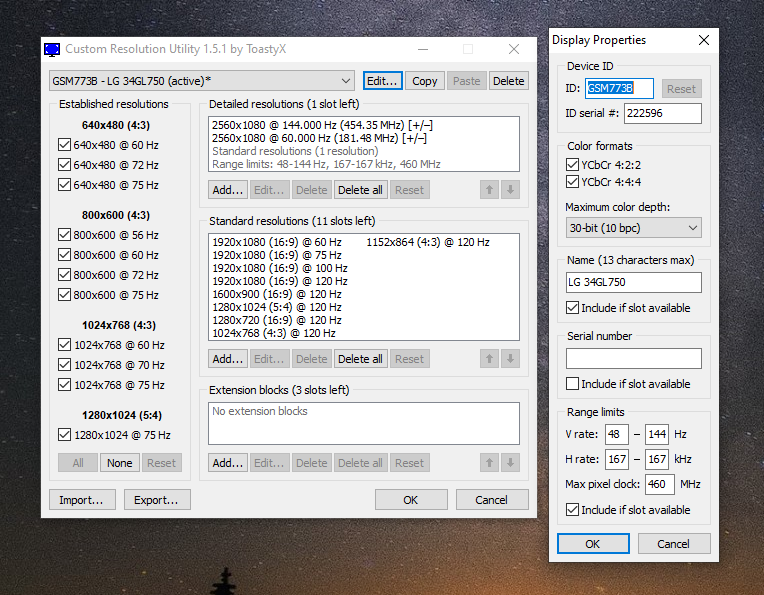The width and height of the screenshot is (764, 595).
Task: Select 2560x1080 @ 60.000 Hz detailed resolution
Action: (x=320, y=138)
